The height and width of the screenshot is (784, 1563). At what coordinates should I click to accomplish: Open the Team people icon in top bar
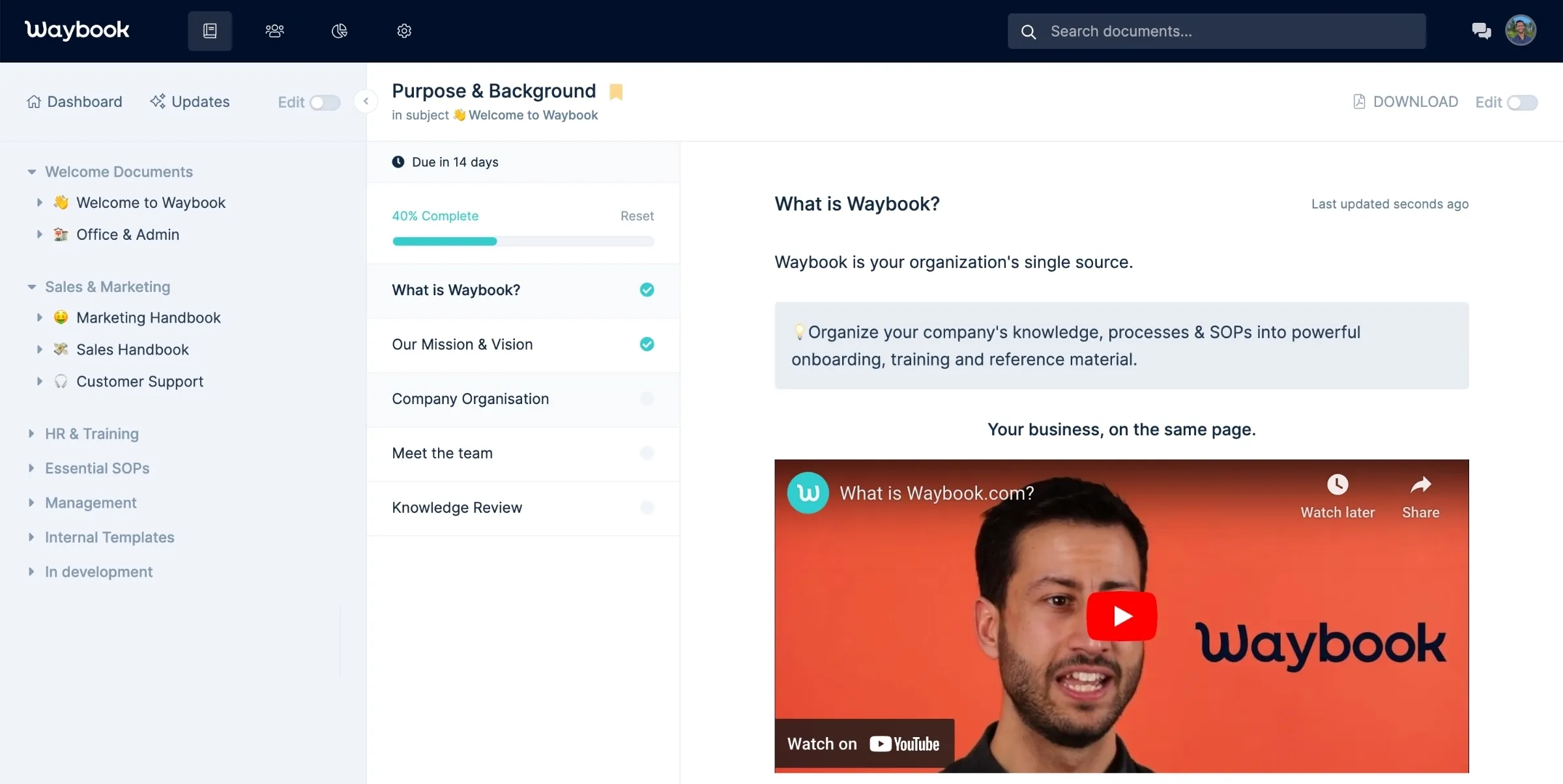point(274,31)
